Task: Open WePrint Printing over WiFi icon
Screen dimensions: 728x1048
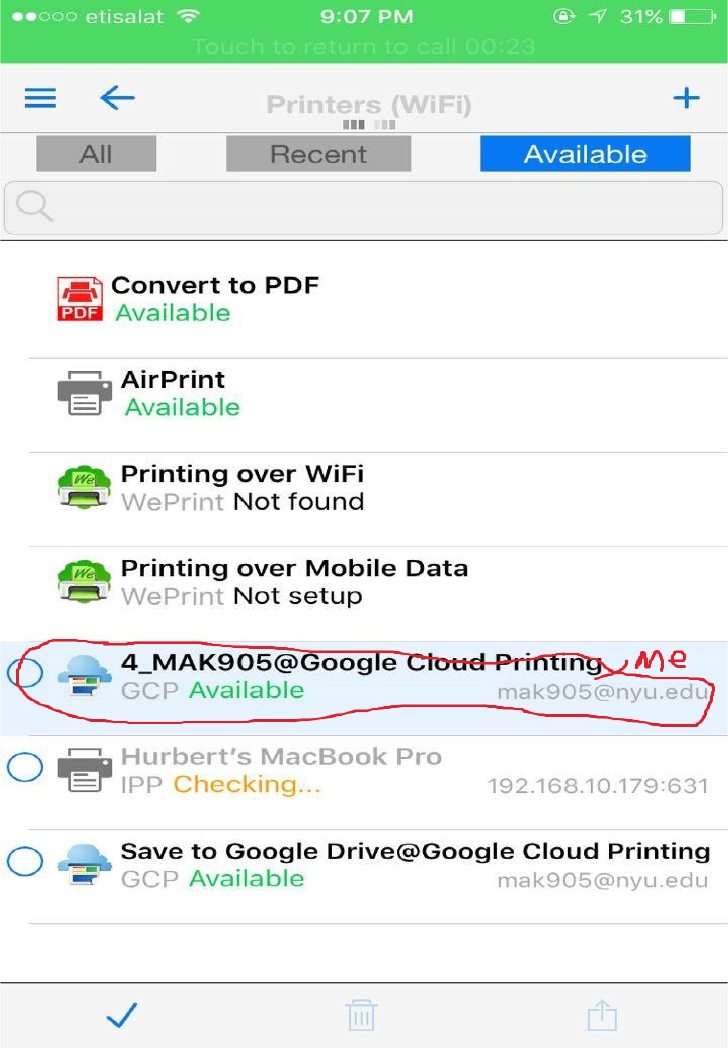Action: tap(84, 487)
